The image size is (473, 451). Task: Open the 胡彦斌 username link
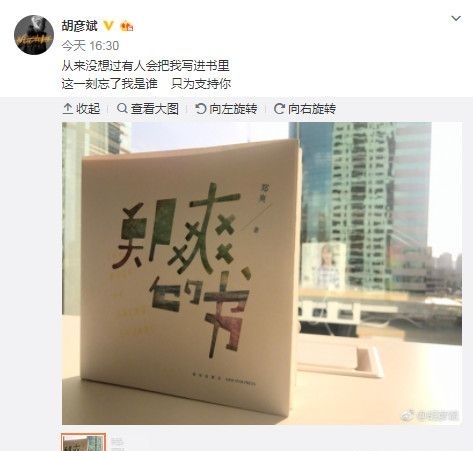point(79,26)
